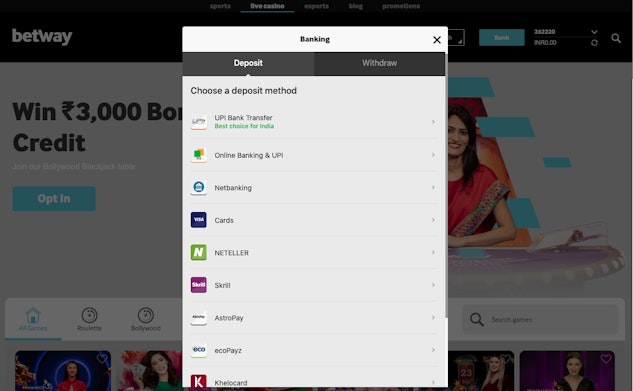Expand UPI Bank Transfer row chevron

click(433, 122)
